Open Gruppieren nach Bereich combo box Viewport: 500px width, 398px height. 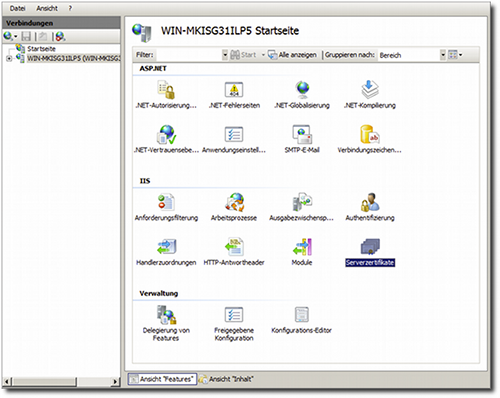[412, 55]
